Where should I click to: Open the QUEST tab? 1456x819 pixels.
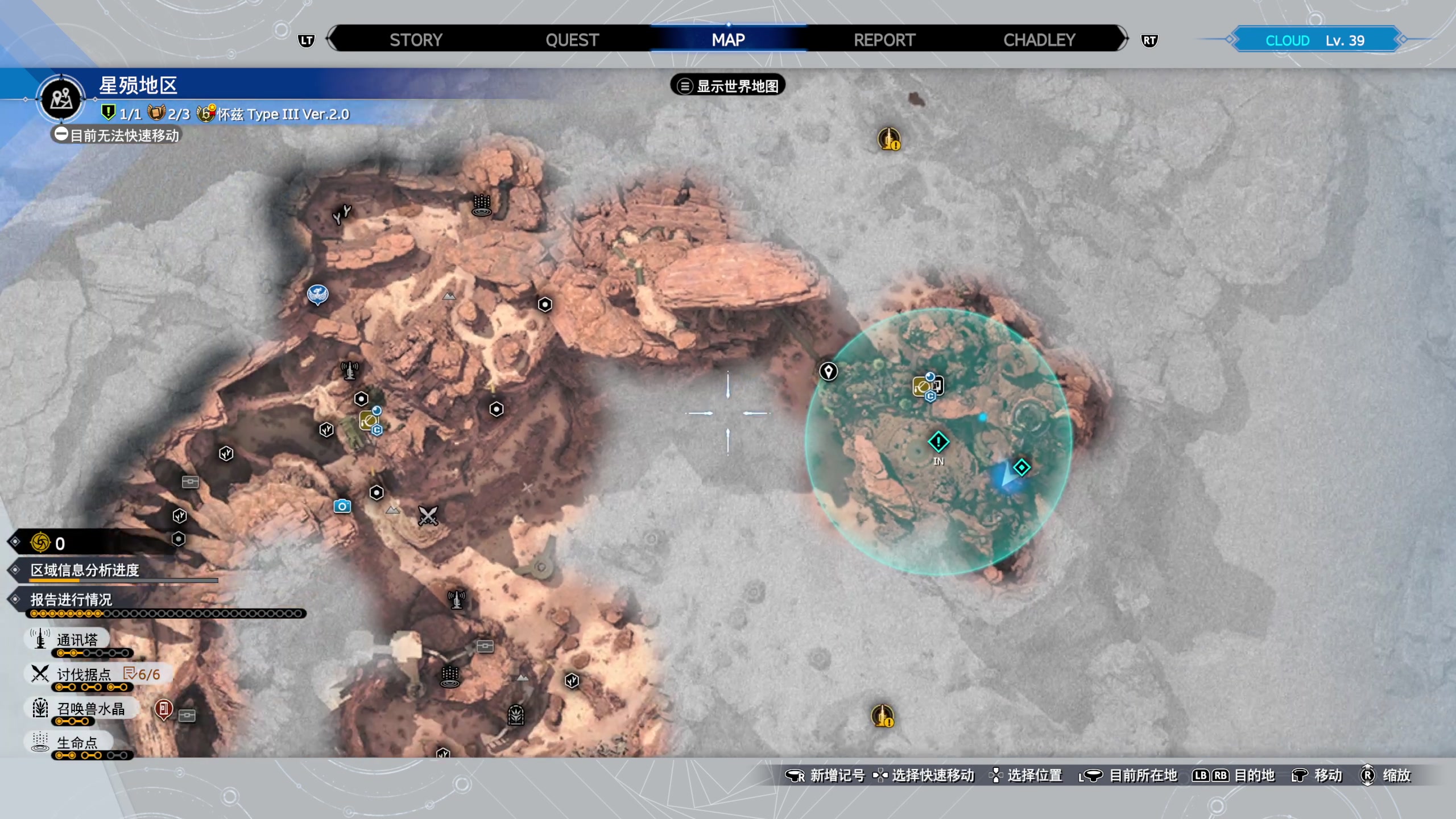572,40
